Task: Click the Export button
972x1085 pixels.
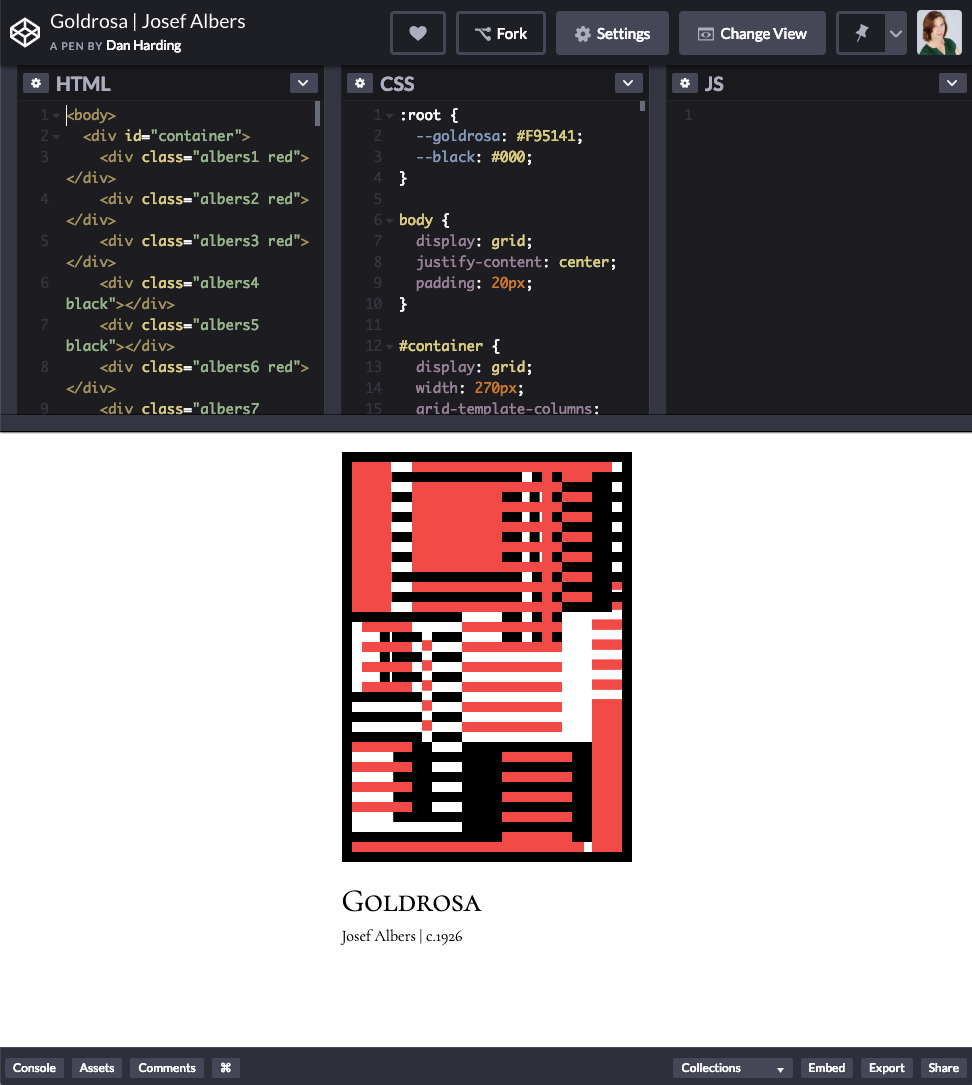Action: click(x=886, y=1068)
